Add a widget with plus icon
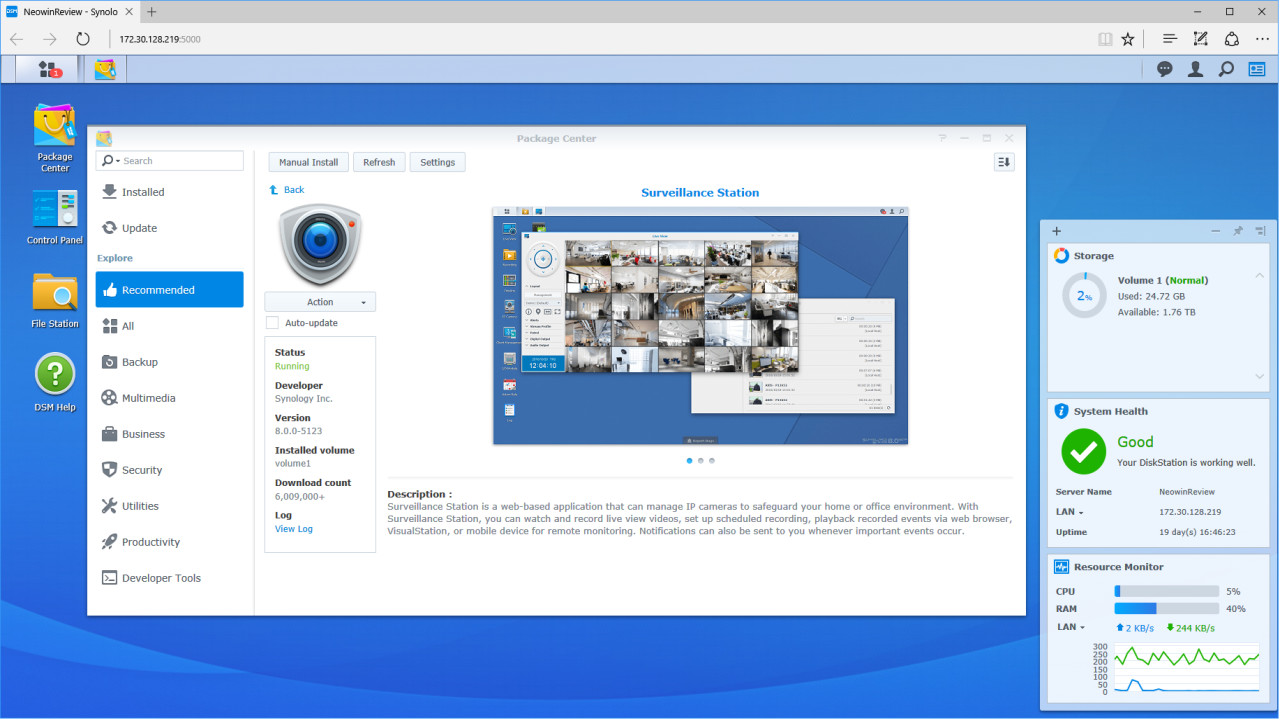1280x720 pixels. click(1057, 231)
